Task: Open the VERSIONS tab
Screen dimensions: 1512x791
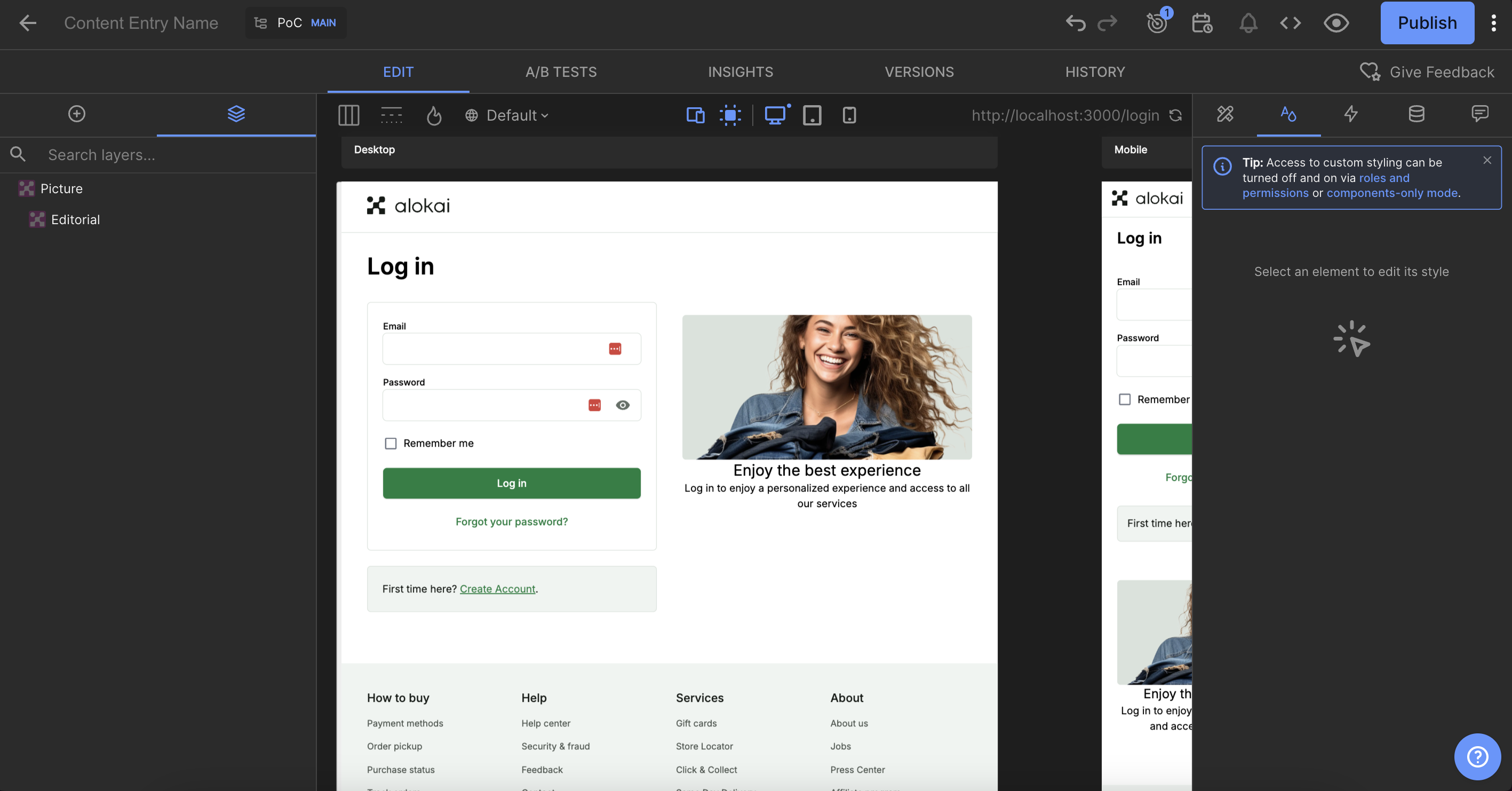Action: pos(919,72)
